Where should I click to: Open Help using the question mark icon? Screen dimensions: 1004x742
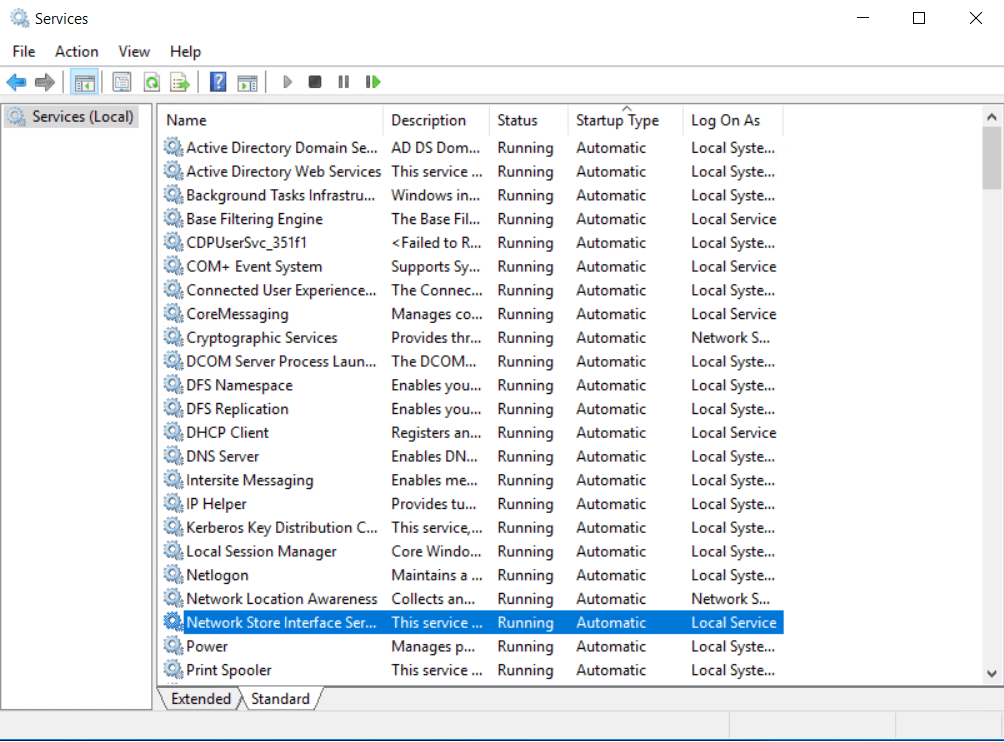218,82
